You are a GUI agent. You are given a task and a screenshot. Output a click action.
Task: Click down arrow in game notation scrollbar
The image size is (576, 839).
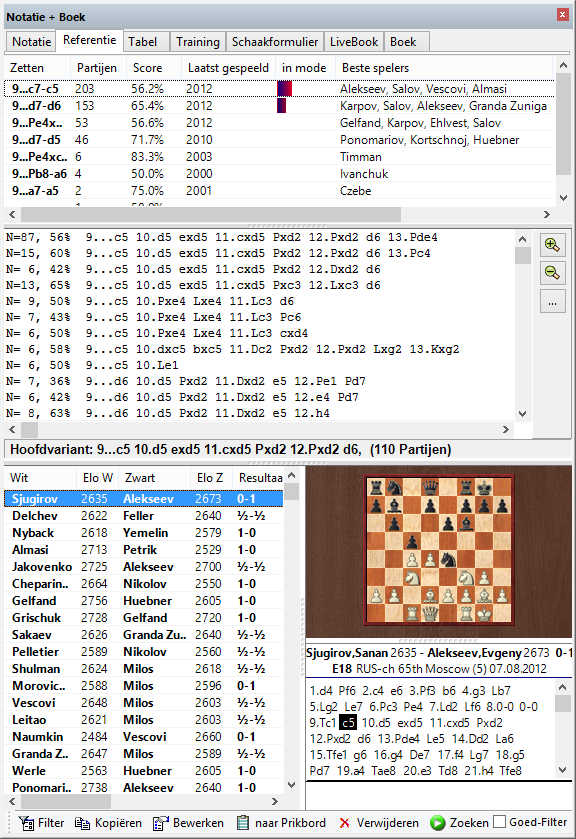[x=562, y=770]
